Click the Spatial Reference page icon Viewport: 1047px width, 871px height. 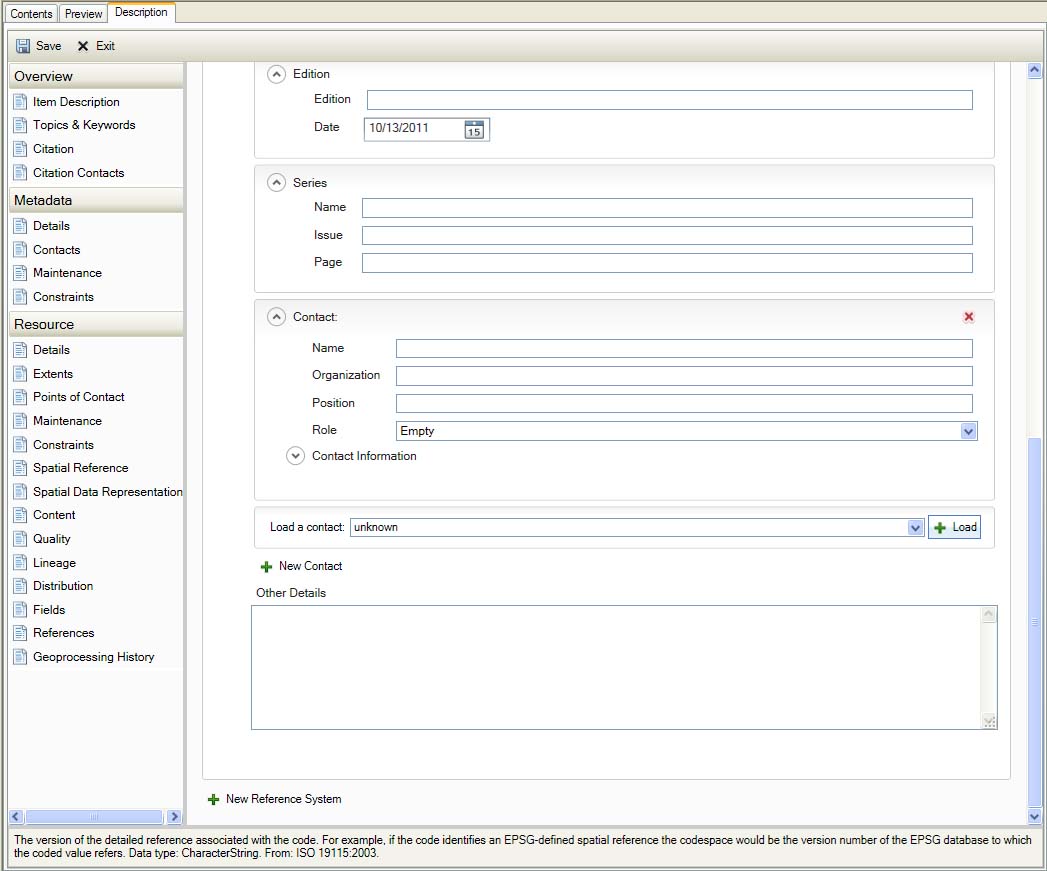point(20,468)
